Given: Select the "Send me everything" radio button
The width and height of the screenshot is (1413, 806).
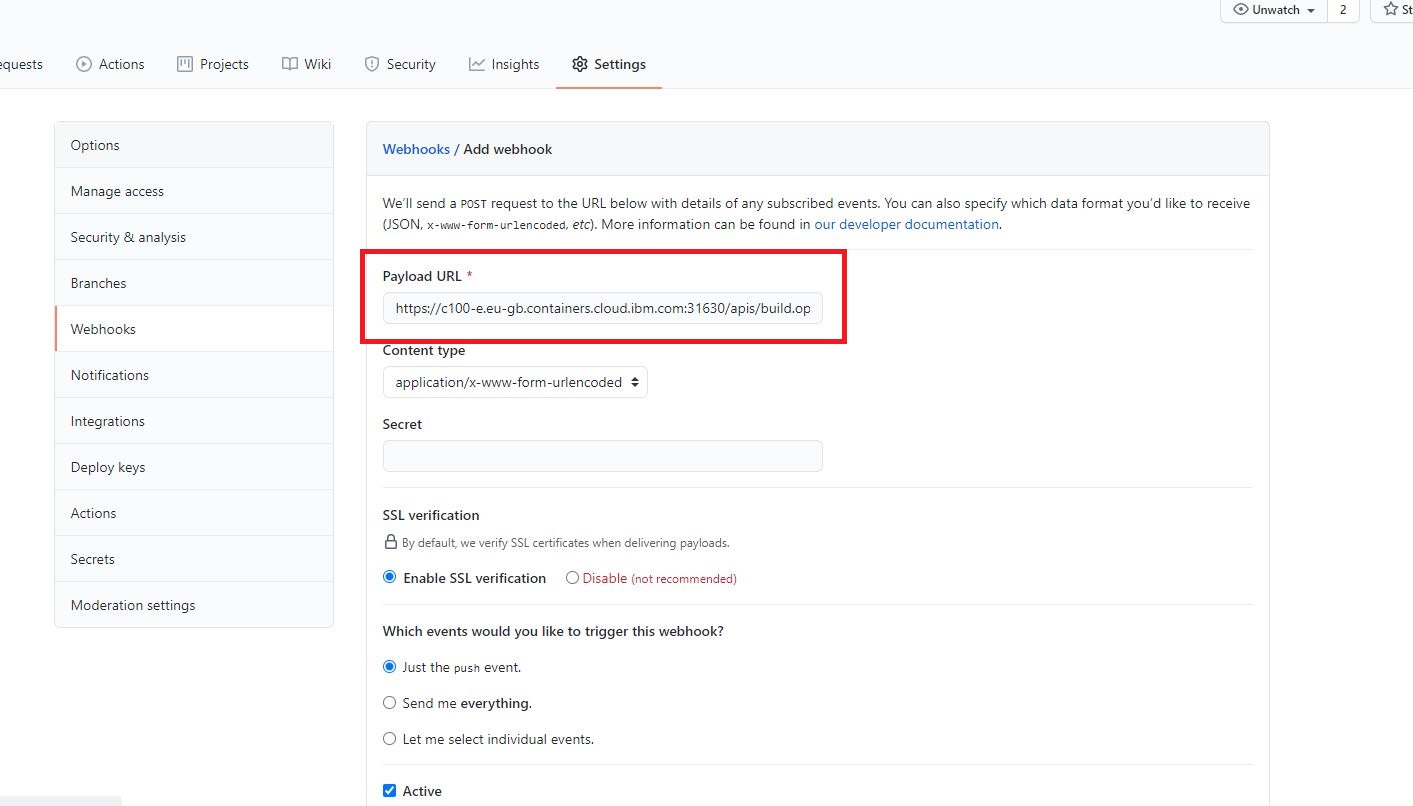Looking at the screenshot, I should (x=389, y=702).
